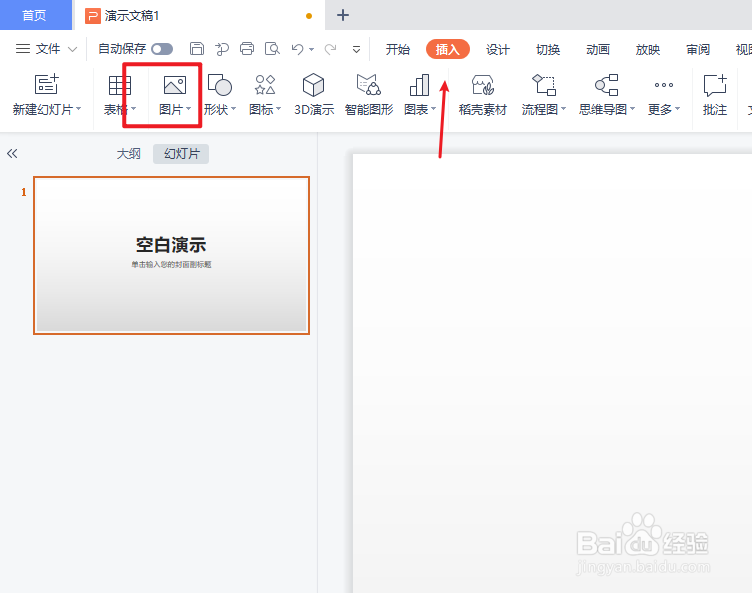Open the Animation (动画) tab
The width and height of the screenshot is (752, 593).
click(598, 49)
